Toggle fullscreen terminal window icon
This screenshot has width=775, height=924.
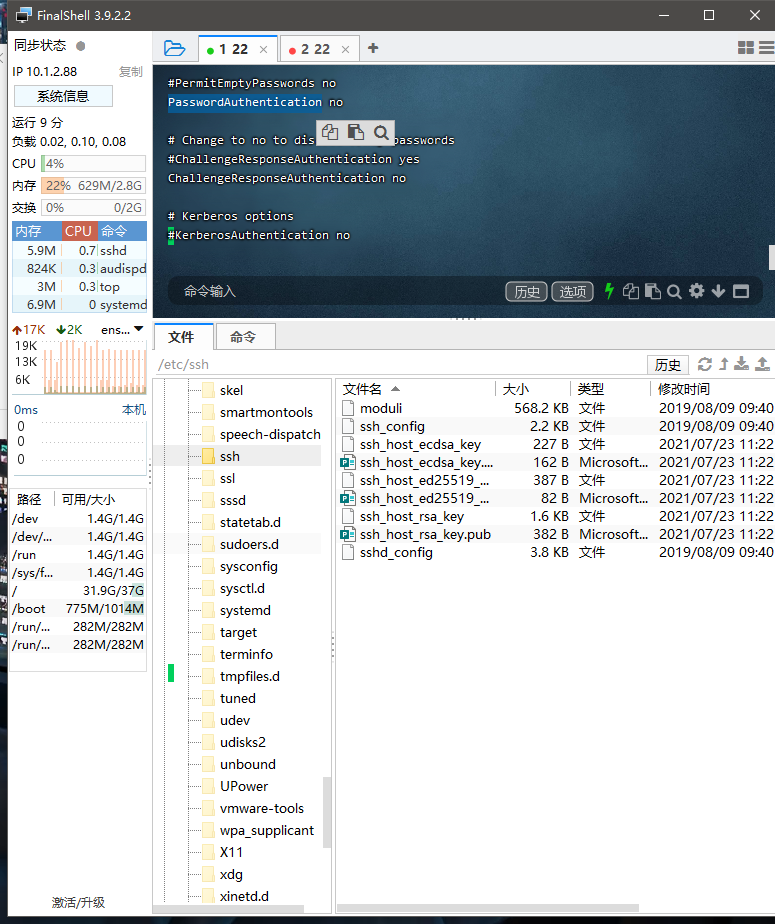741,291
